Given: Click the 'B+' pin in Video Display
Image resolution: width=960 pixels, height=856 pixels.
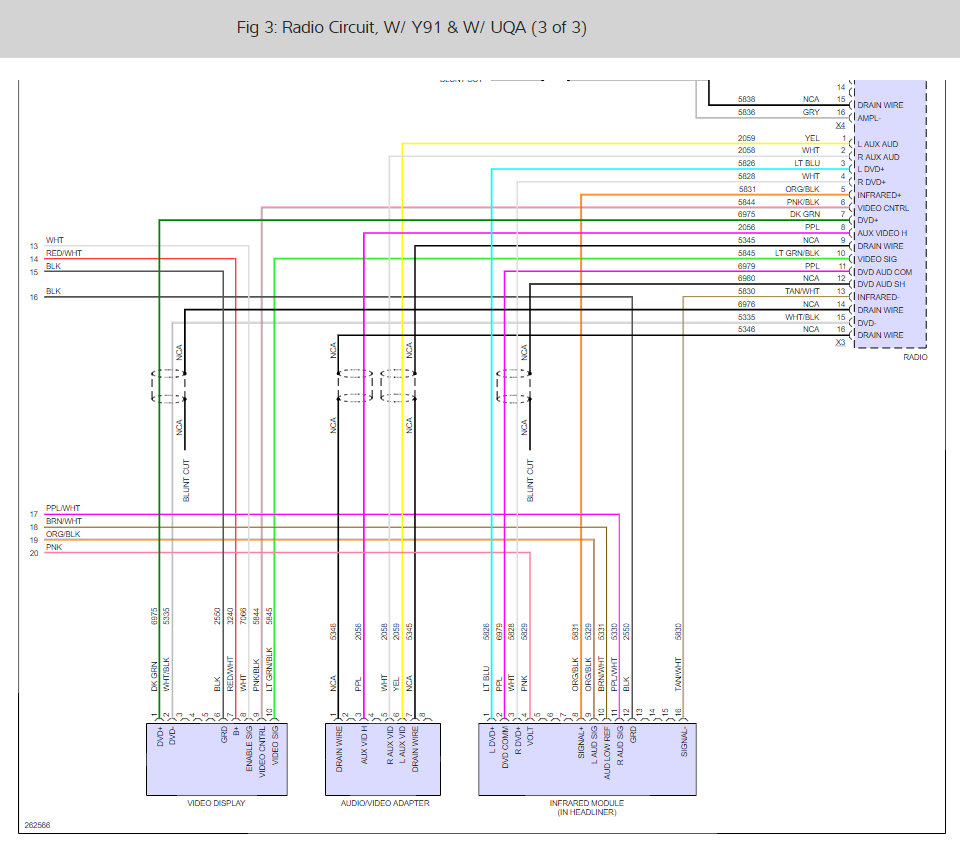Looking at the screenshot, I should pyautogui.click(x=236, y=731).
